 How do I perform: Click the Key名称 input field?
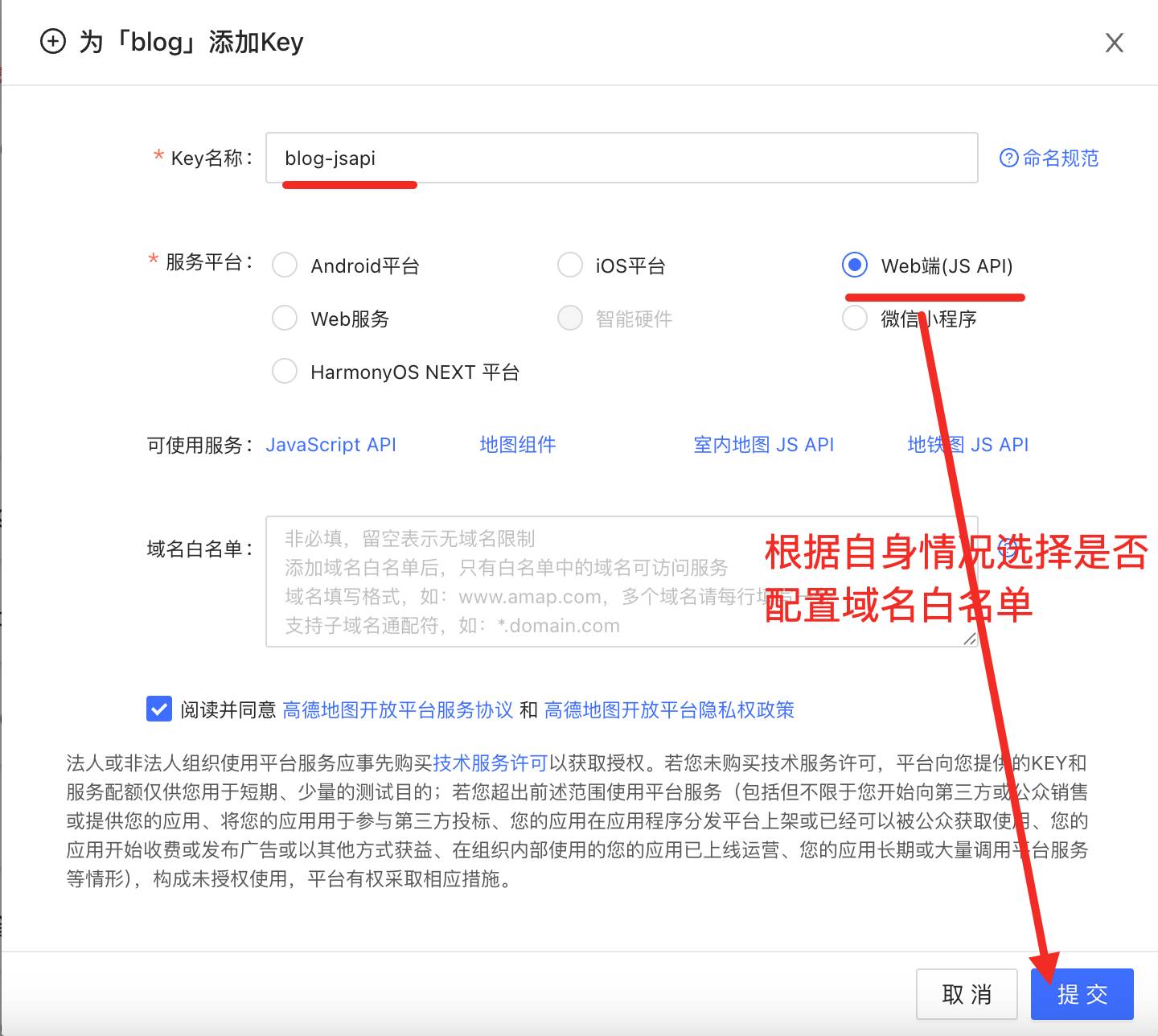coord(621,158)
